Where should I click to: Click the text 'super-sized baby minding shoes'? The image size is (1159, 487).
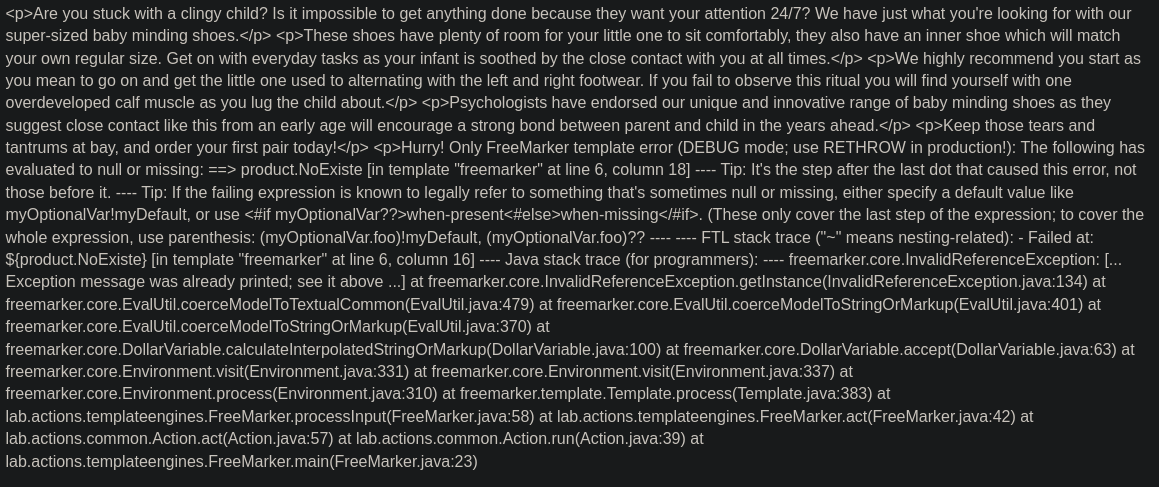click(122, 36)
